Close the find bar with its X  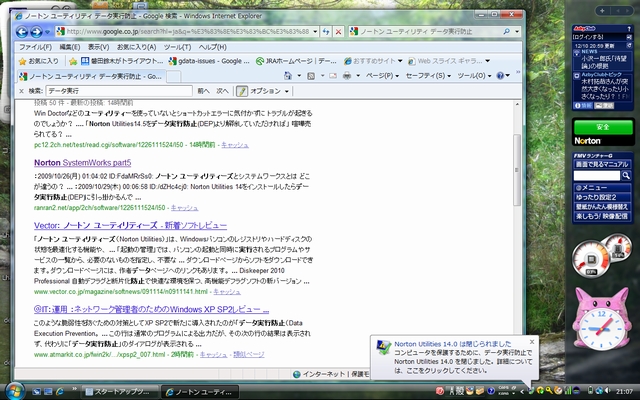point(21,91)
